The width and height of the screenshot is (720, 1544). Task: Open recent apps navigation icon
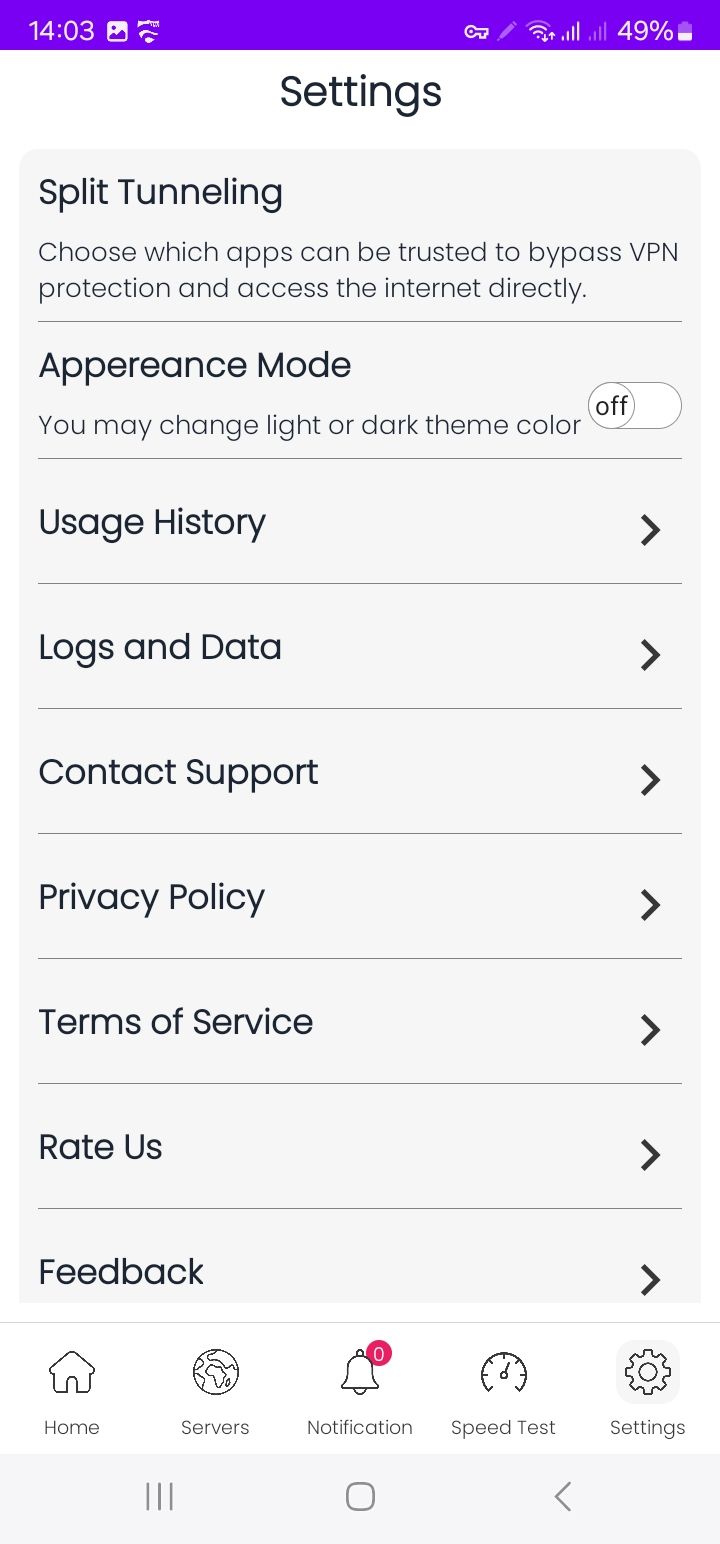[x=159, y=1496]
